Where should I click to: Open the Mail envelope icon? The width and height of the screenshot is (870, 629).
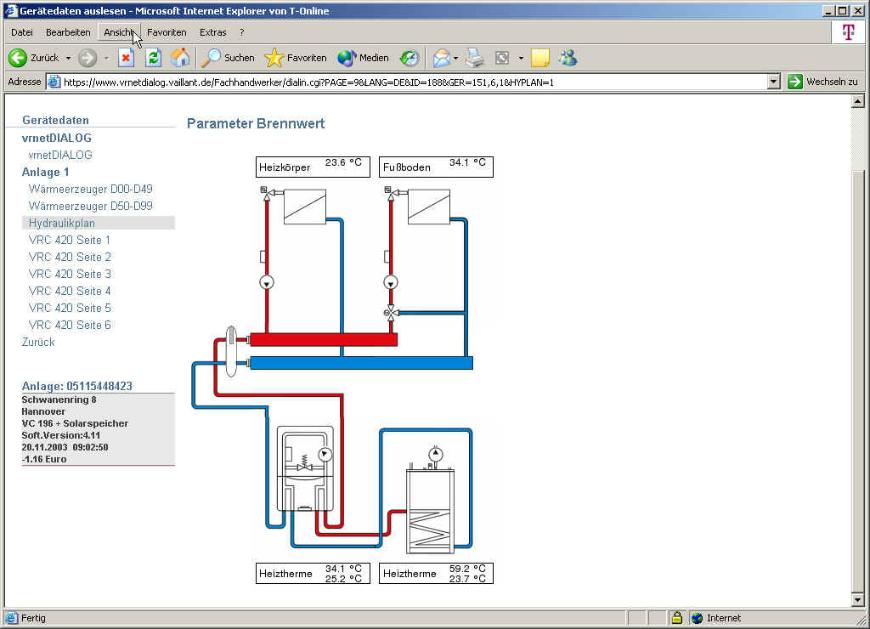pyautogui.click(x=441, y=58)
